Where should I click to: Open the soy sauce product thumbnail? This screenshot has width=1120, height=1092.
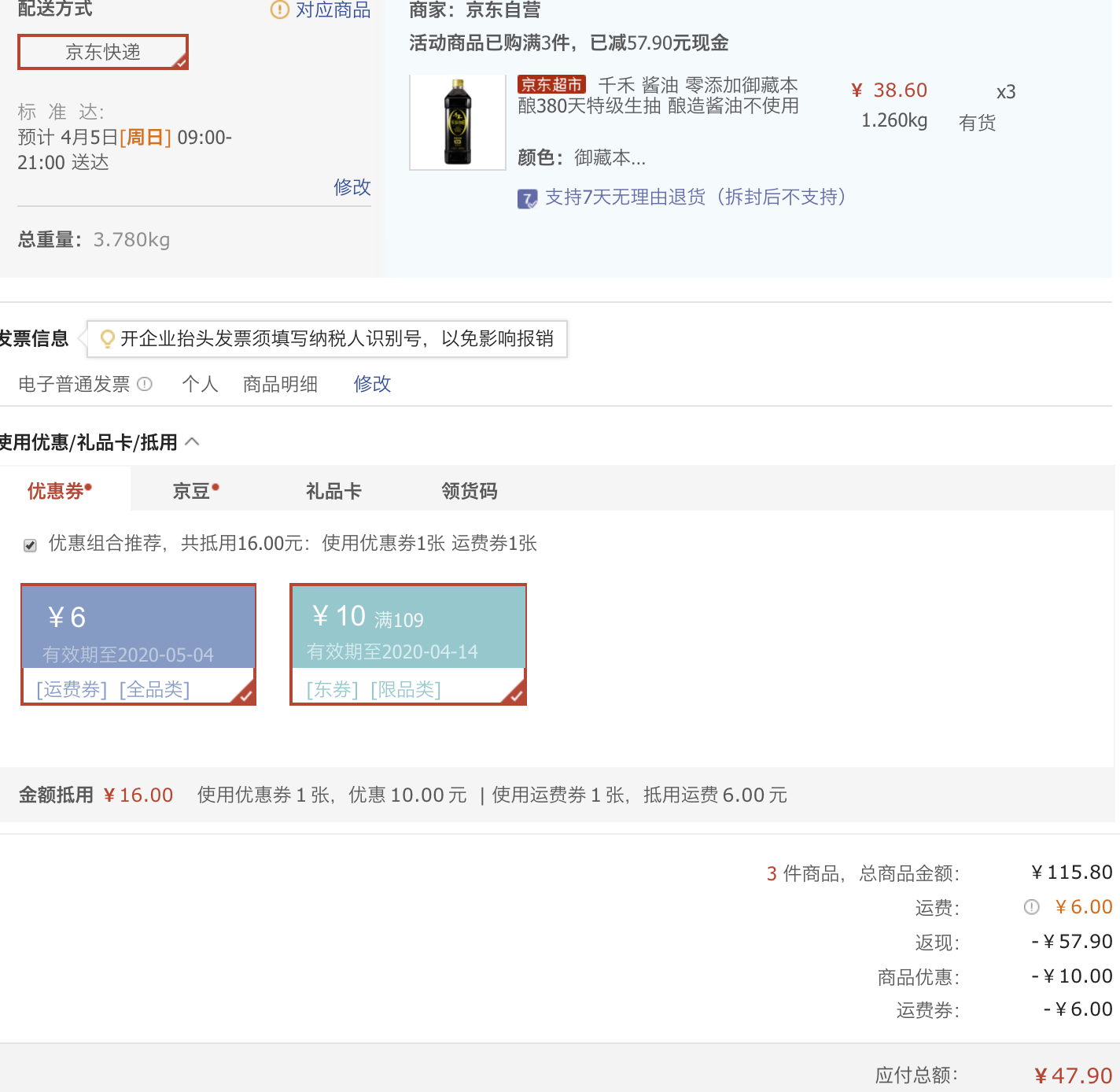click(x=458, y=122)
